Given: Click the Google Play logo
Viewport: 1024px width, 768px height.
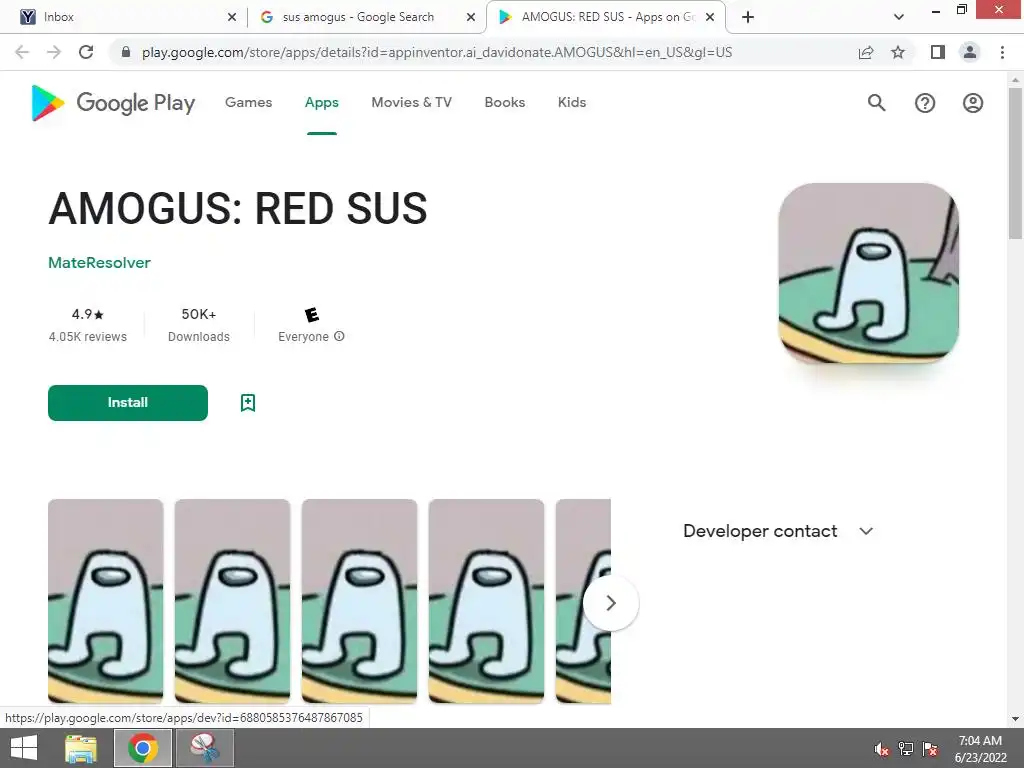Looking at the screenshot, I should pos(113,103).
